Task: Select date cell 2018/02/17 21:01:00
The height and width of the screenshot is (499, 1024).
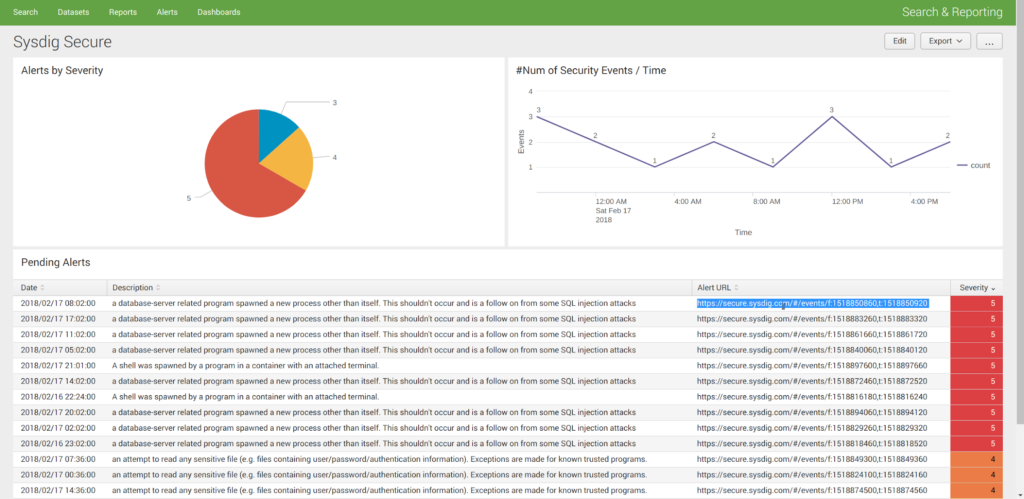Action: point(57,366)
